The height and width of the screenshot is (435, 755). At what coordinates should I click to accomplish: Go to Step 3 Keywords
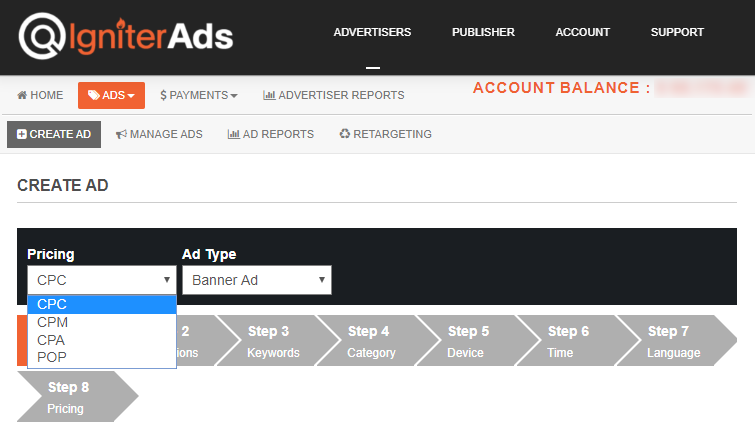(276, 341)
